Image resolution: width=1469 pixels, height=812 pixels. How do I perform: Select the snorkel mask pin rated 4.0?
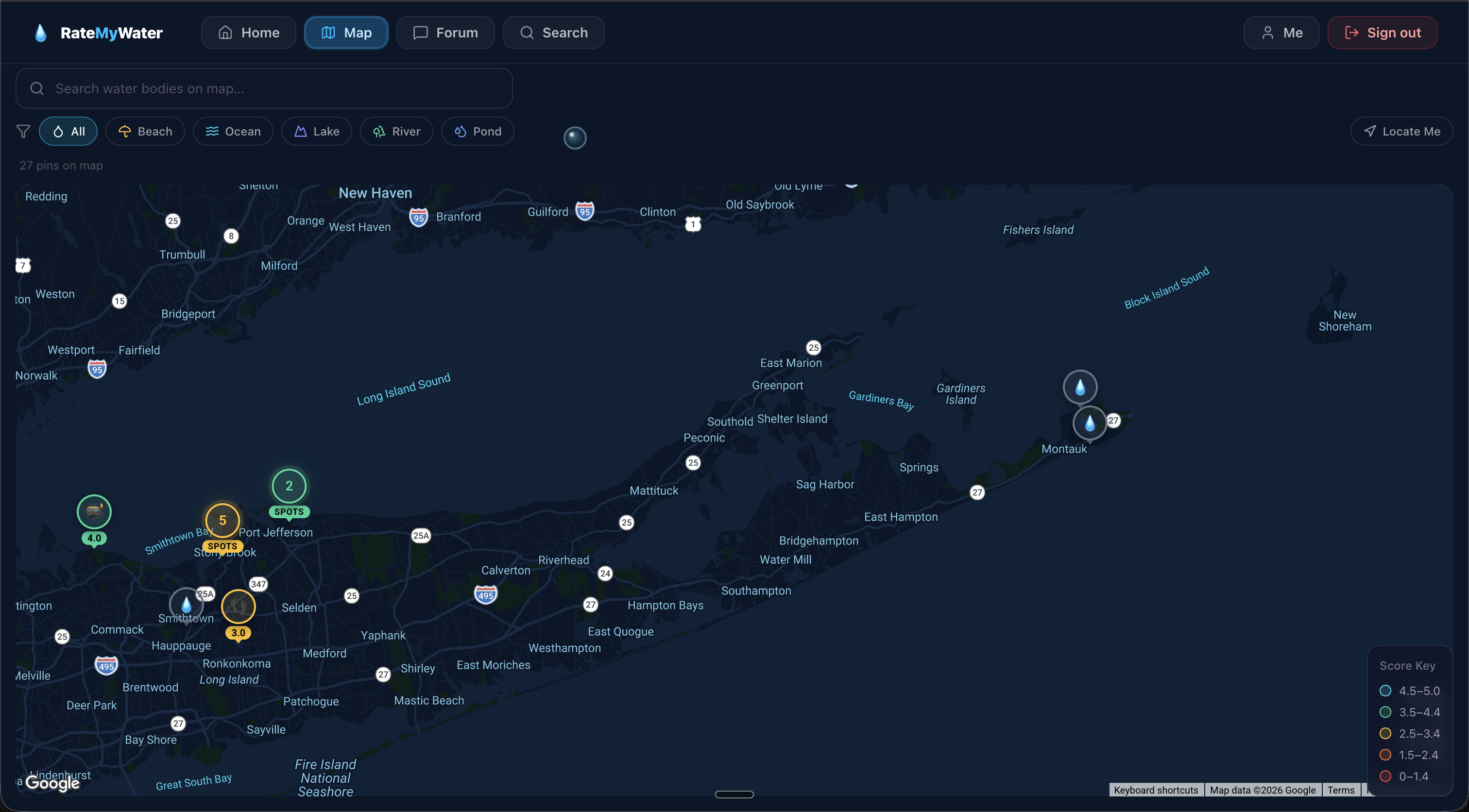point(94,511)
